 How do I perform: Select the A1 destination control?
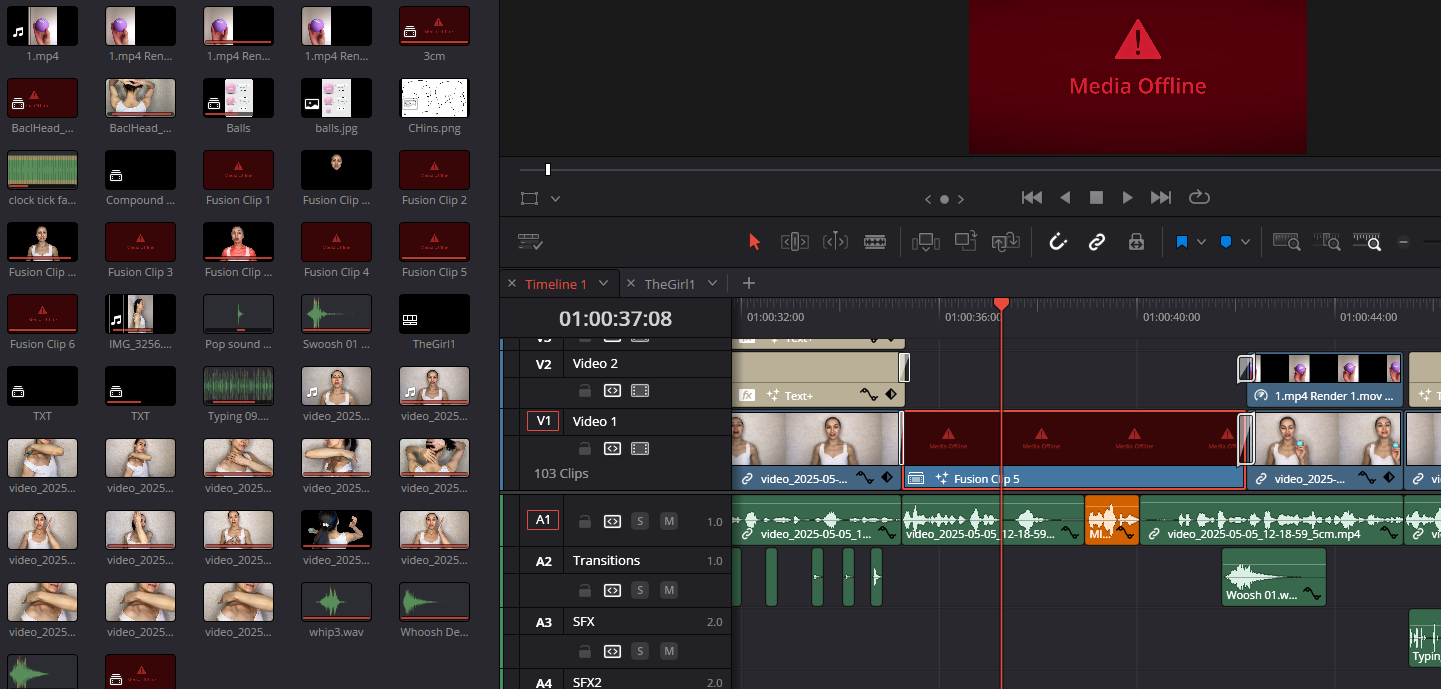coord(543,520)
